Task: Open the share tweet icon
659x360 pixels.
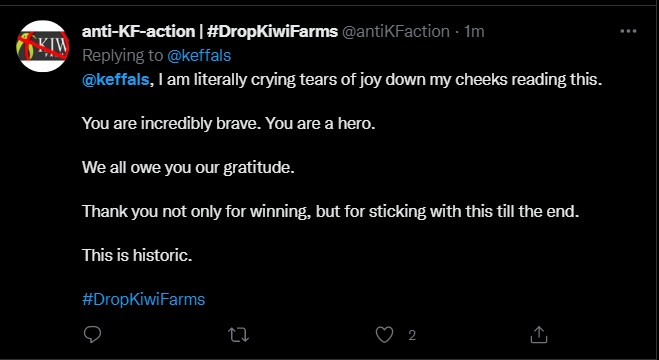Action: (x=539, y=335)
